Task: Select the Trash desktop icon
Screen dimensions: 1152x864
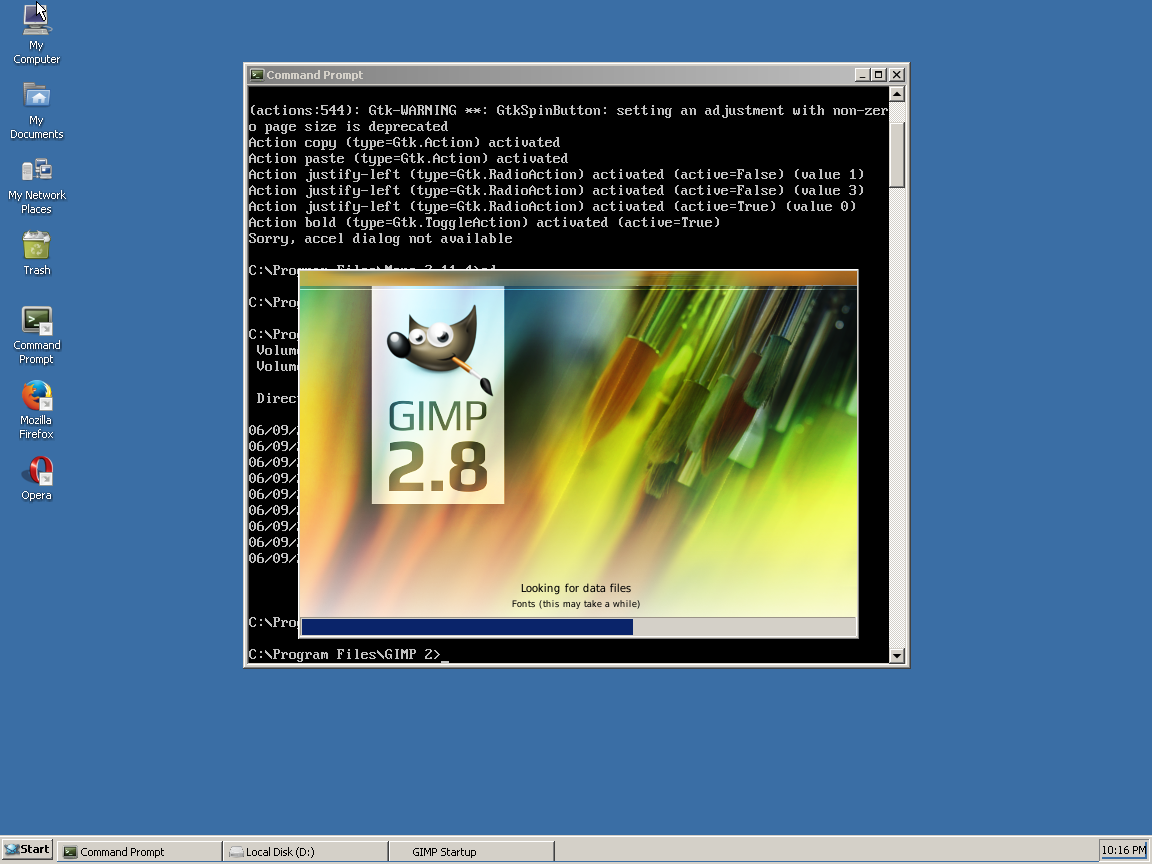Action: [36, 253]
